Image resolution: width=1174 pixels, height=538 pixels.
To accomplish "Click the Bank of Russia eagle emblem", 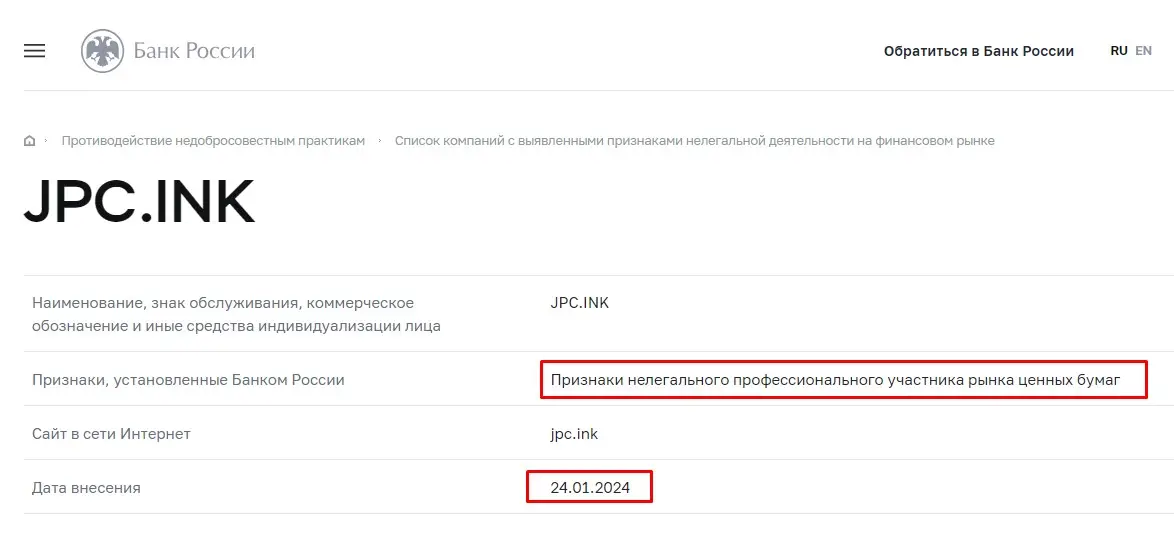I will point(102,51).
